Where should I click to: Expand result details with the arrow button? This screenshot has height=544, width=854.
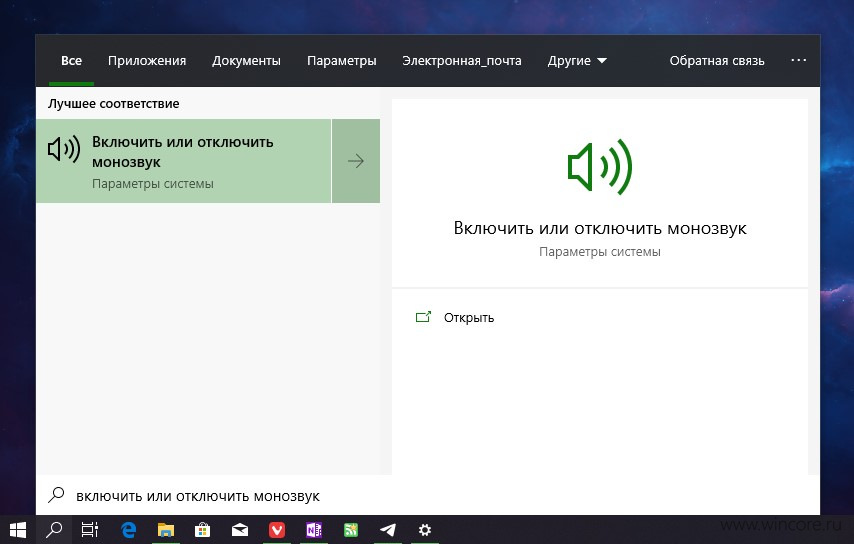pyautogui.click(x=356, y=161)
